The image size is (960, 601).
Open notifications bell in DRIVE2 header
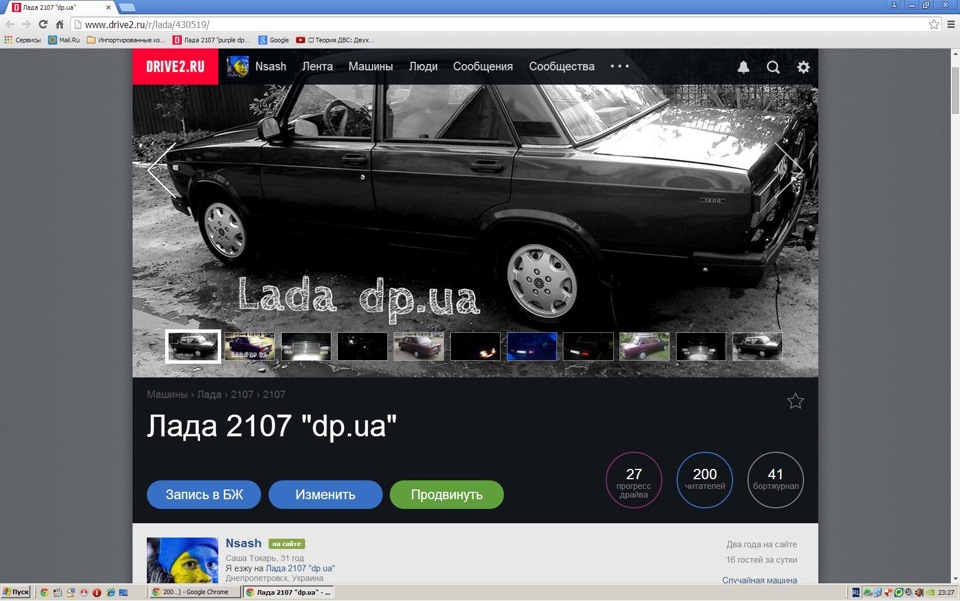(x=743, y=67)
